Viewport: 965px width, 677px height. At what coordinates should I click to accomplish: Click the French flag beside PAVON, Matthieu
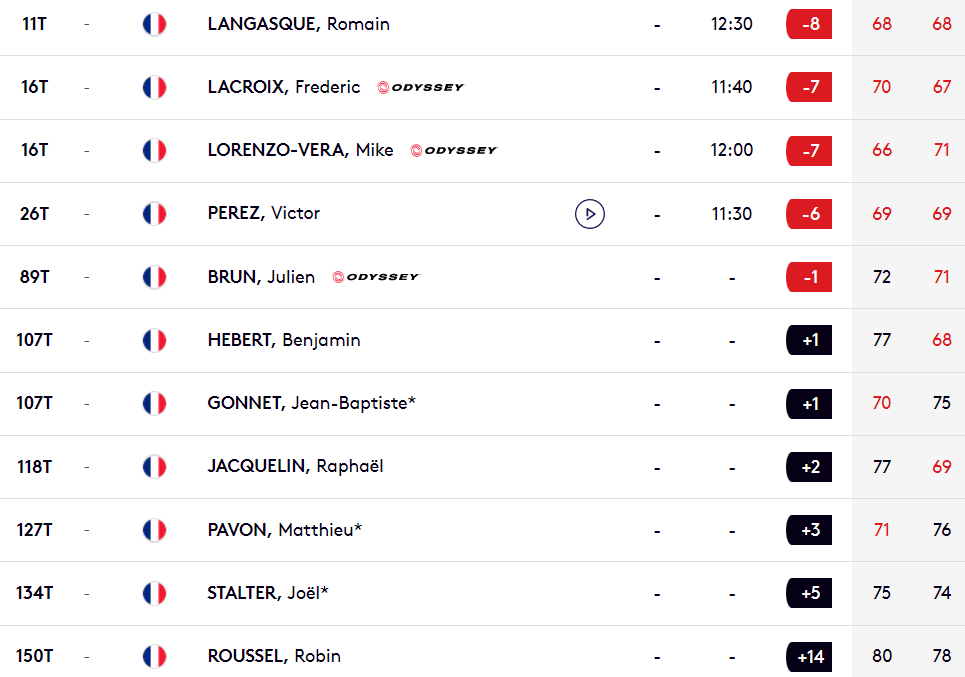[x=154, y=530]
